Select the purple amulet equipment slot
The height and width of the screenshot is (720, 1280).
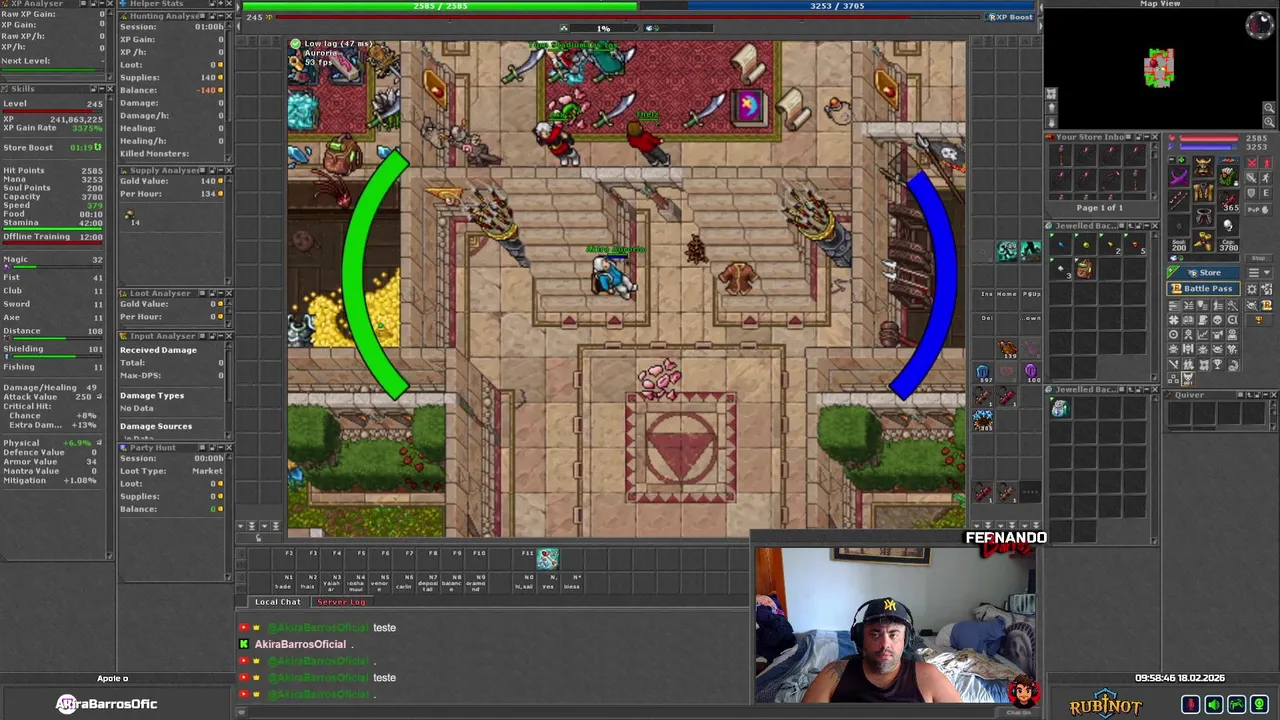coord(1179,177)
